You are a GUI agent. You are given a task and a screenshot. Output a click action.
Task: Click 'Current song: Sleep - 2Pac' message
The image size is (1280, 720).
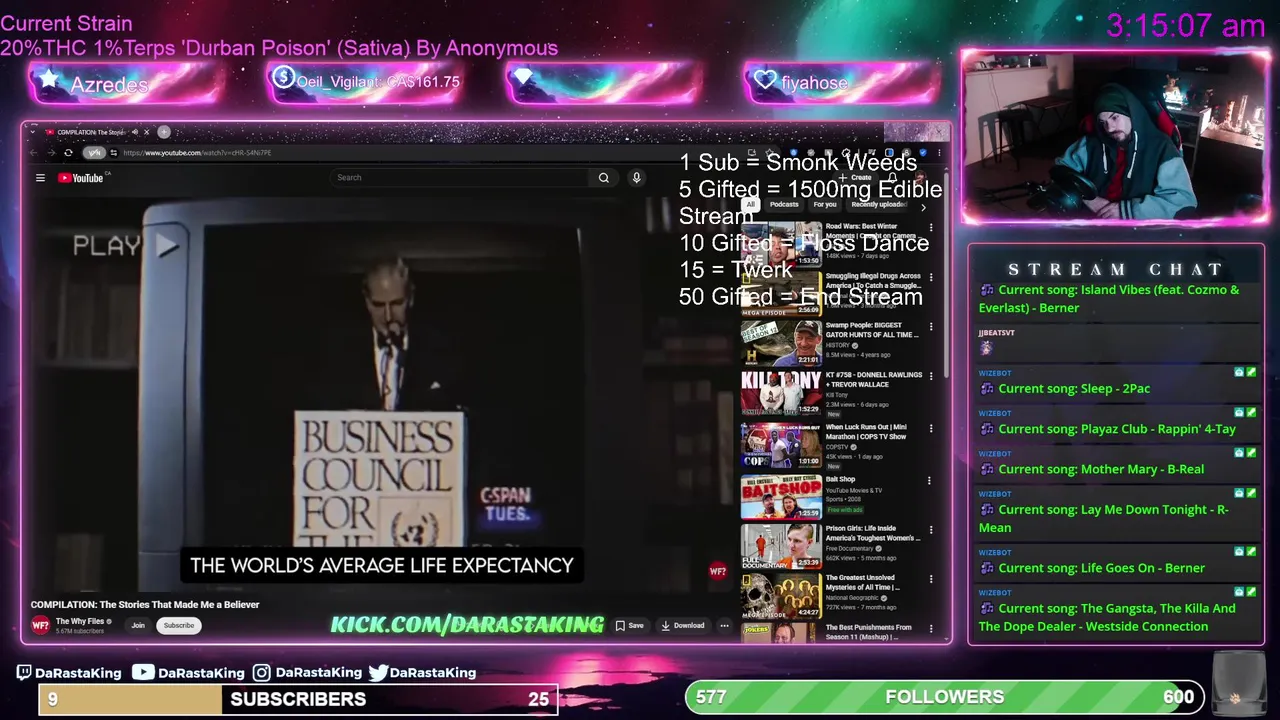(1074, 389)
